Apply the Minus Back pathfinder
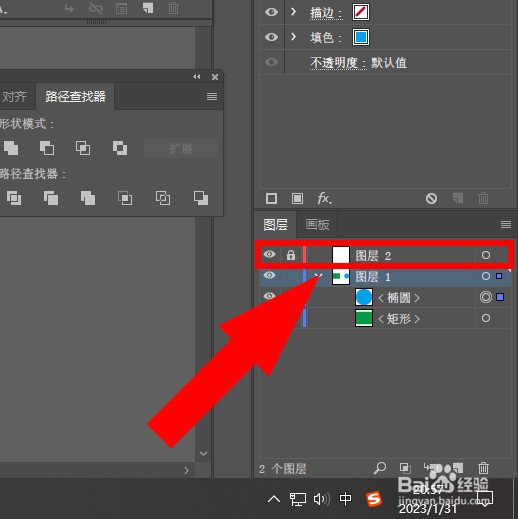Image resolution: width=518 pixels, height=519 pixels. coord(201,198)
